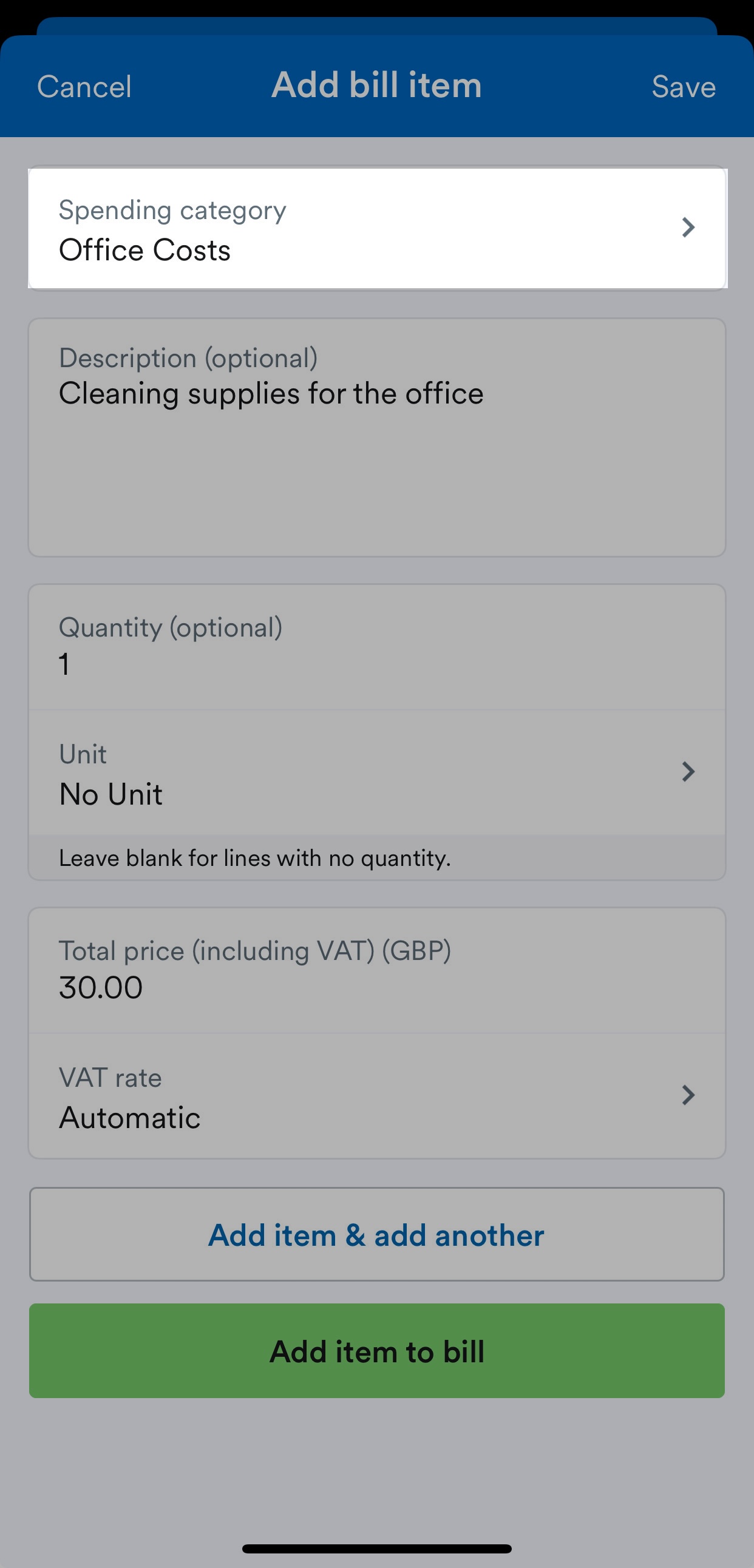The height and width of the screenshot is (1568, 754).
Task: Tap the Leave blank for lines hint text
Action: click(254, 858)
